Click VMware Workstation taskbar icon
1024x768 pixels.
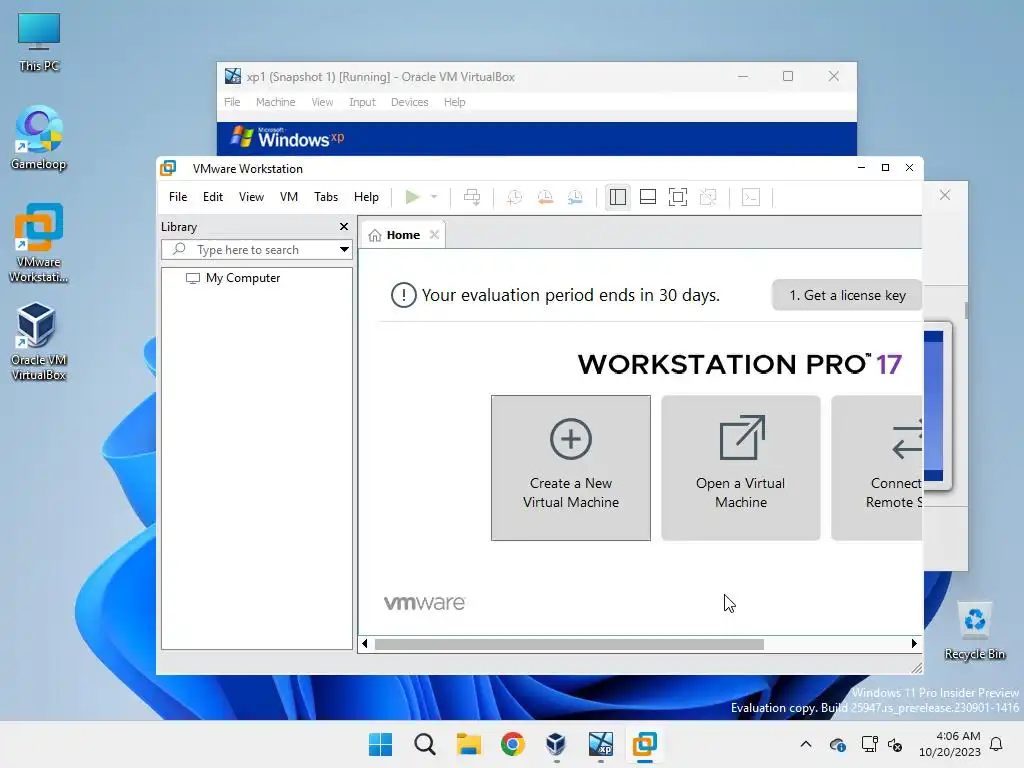point(645,744)
